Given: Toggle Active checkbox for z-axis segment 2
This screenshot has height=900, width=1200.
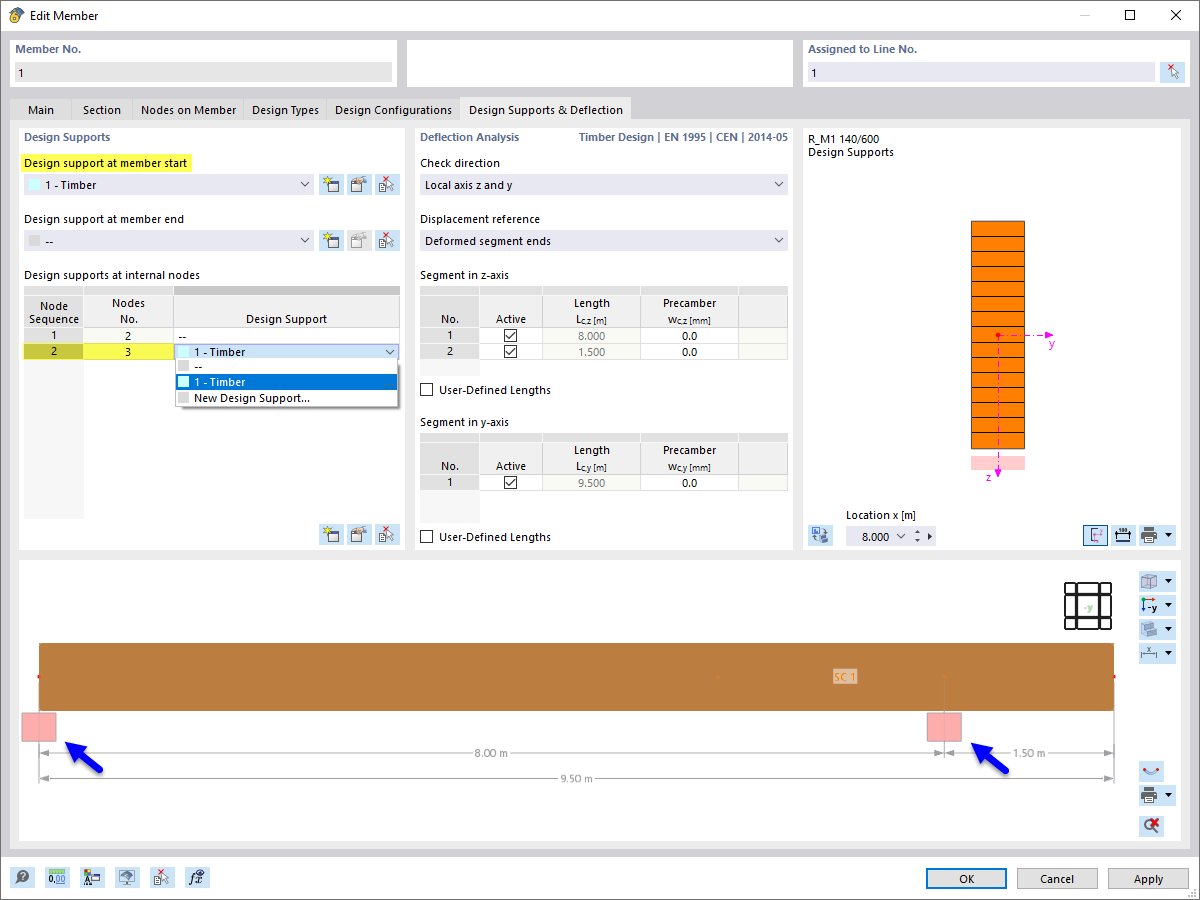Looking at the screenshot, I should coord(510,351).
